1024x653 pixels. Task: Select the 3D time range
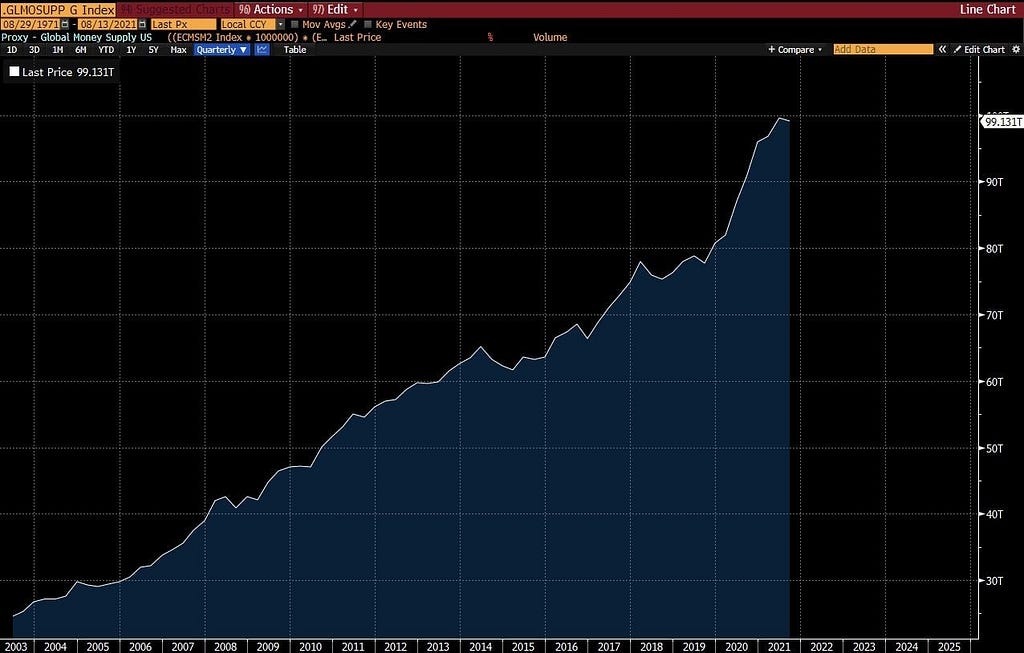(34, 50)
